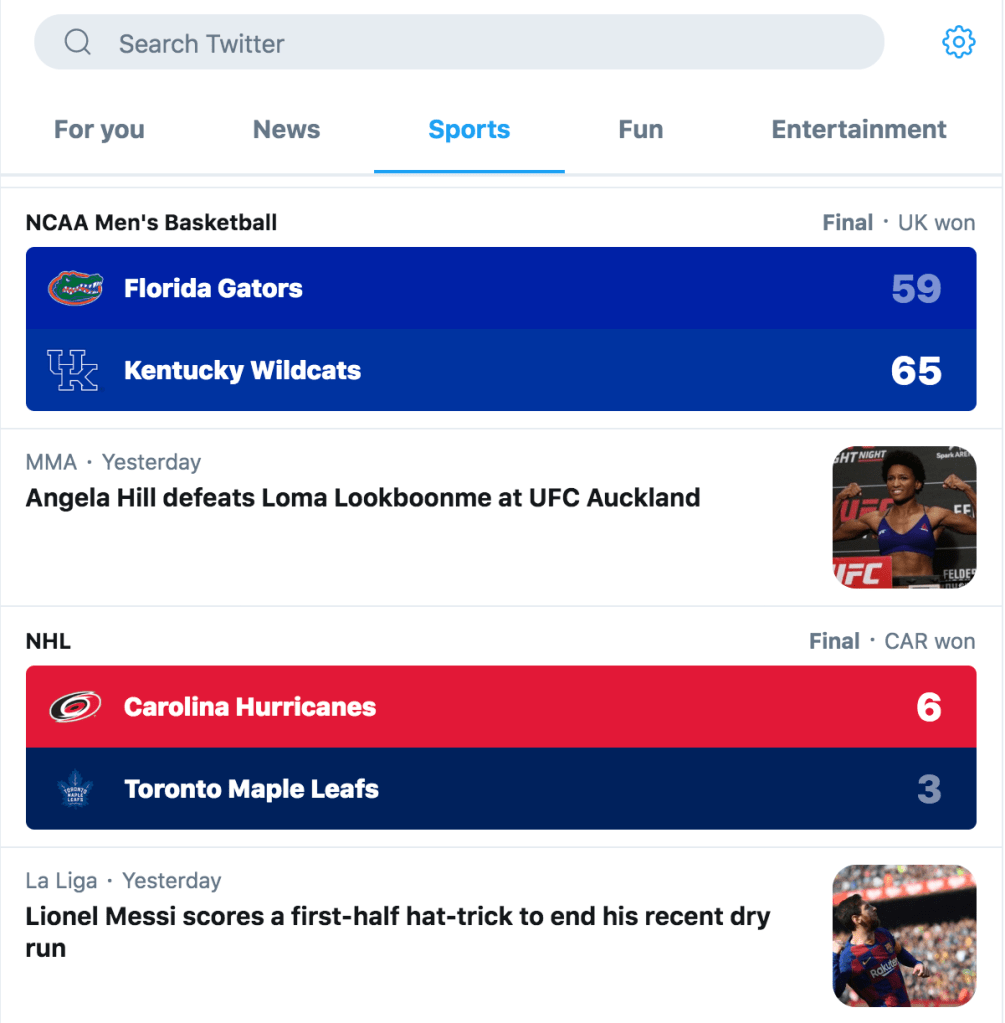Click the Florida Gators logo

coord(75,289)
